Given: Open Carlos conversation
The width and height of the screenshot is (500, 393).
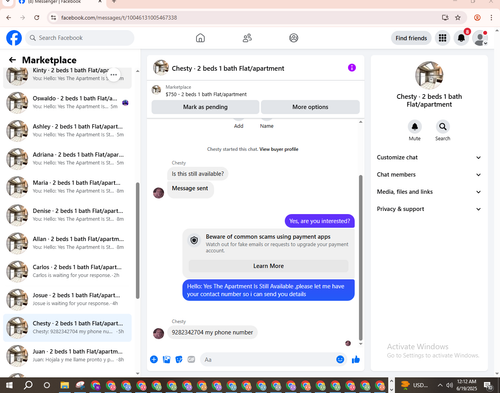Looking at the screenshot, I should [67, 271].
